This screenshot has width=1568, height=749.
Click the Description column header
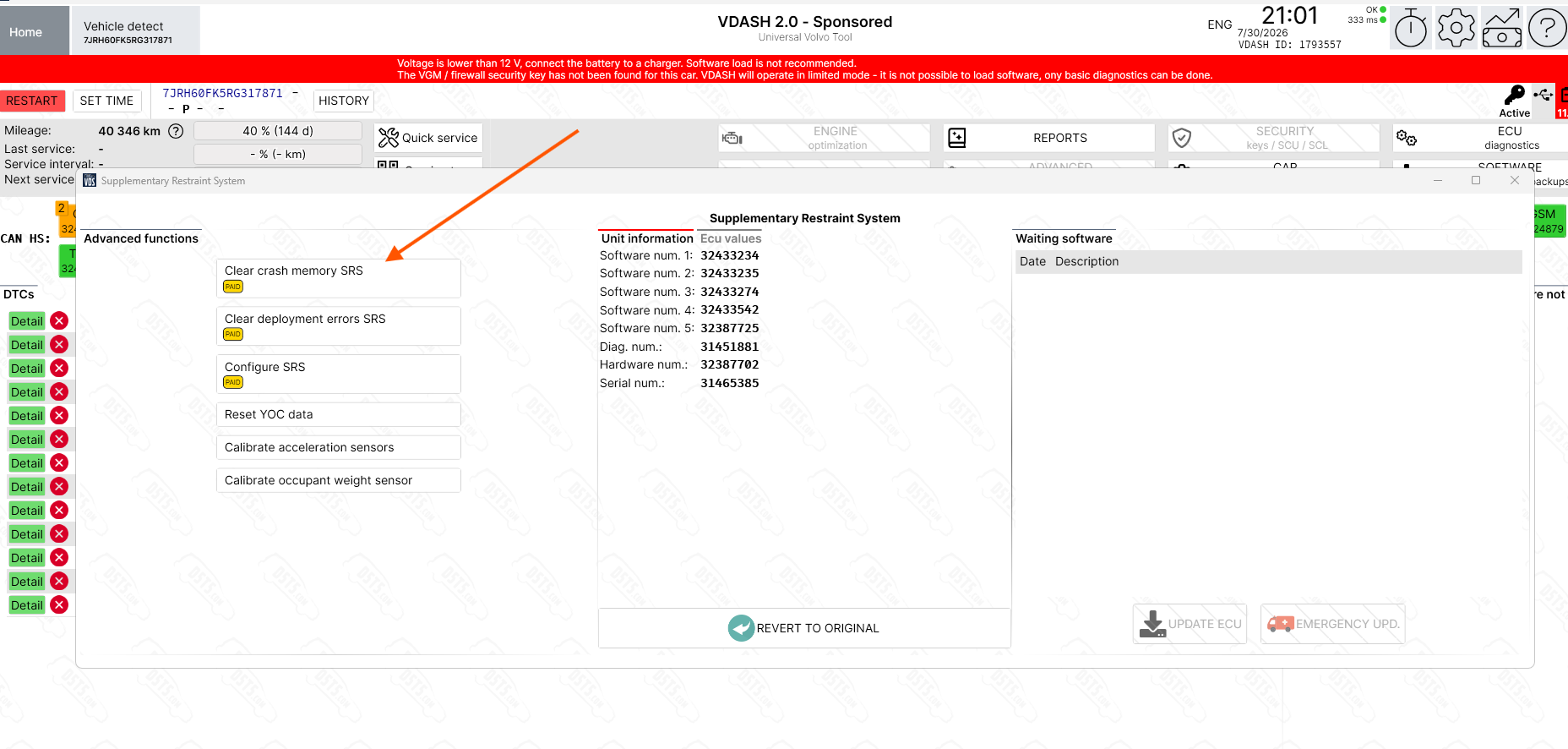pyautogui.click(x=1086, y=261)
